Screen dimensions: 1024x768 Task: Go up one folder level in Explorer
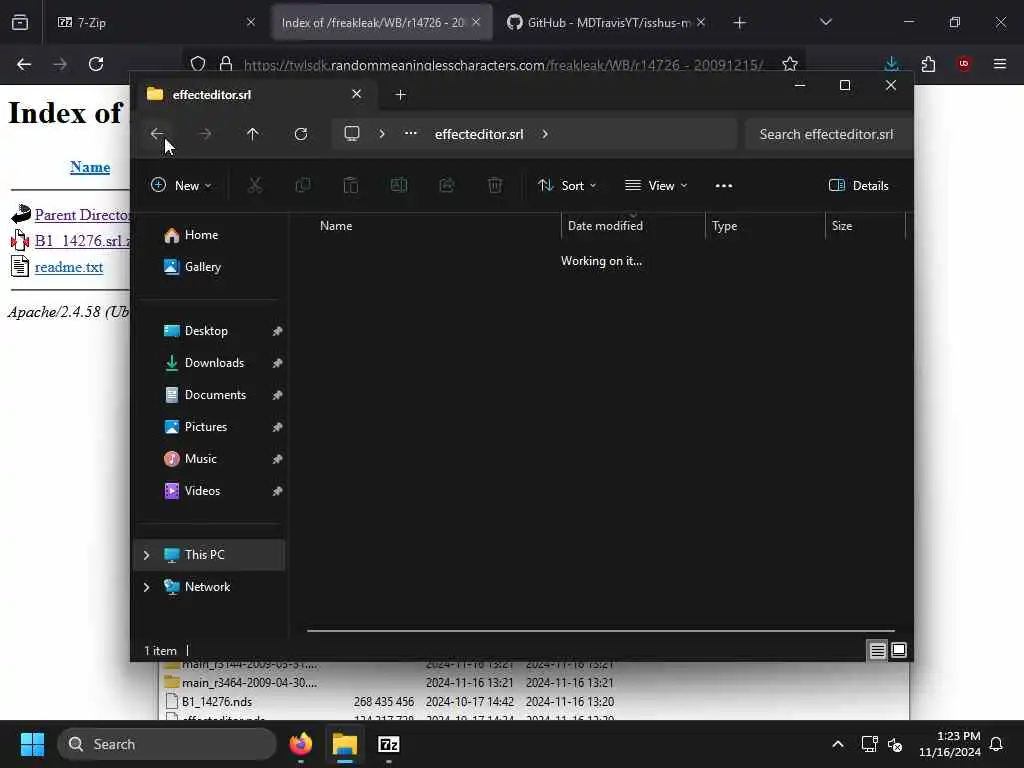253,134
